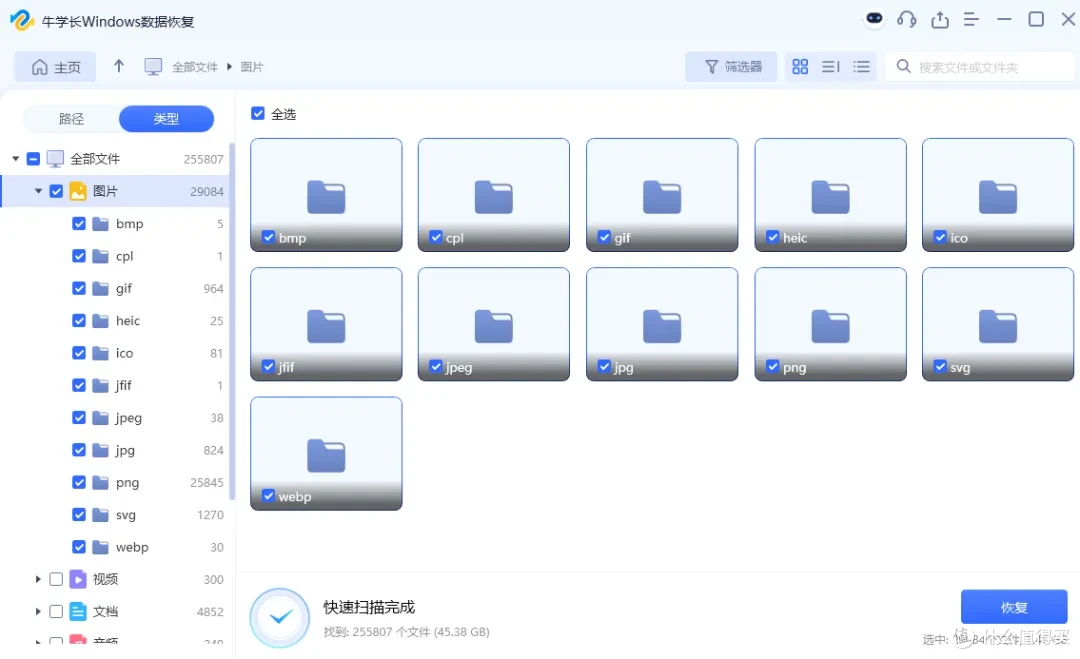The height and width of the screenshot is (659, 1080).
Task: Open the heic folder thumbnail
Action: [x=830, y=195]
